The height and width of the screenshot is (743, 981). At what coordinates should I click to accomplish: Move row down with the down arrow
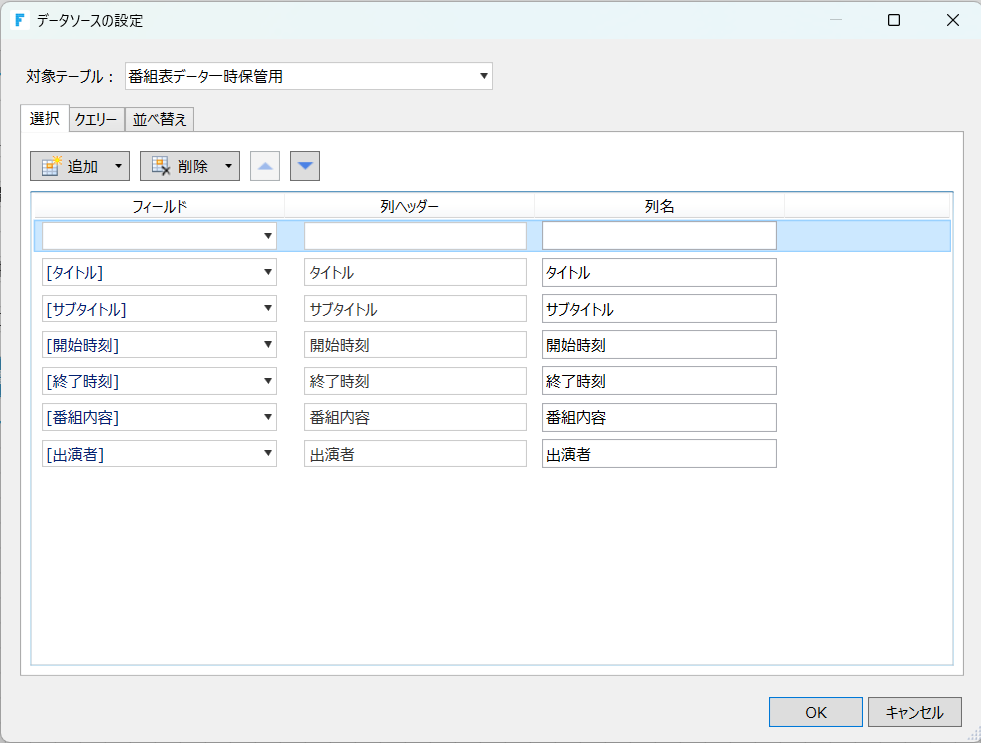(305, 166)
